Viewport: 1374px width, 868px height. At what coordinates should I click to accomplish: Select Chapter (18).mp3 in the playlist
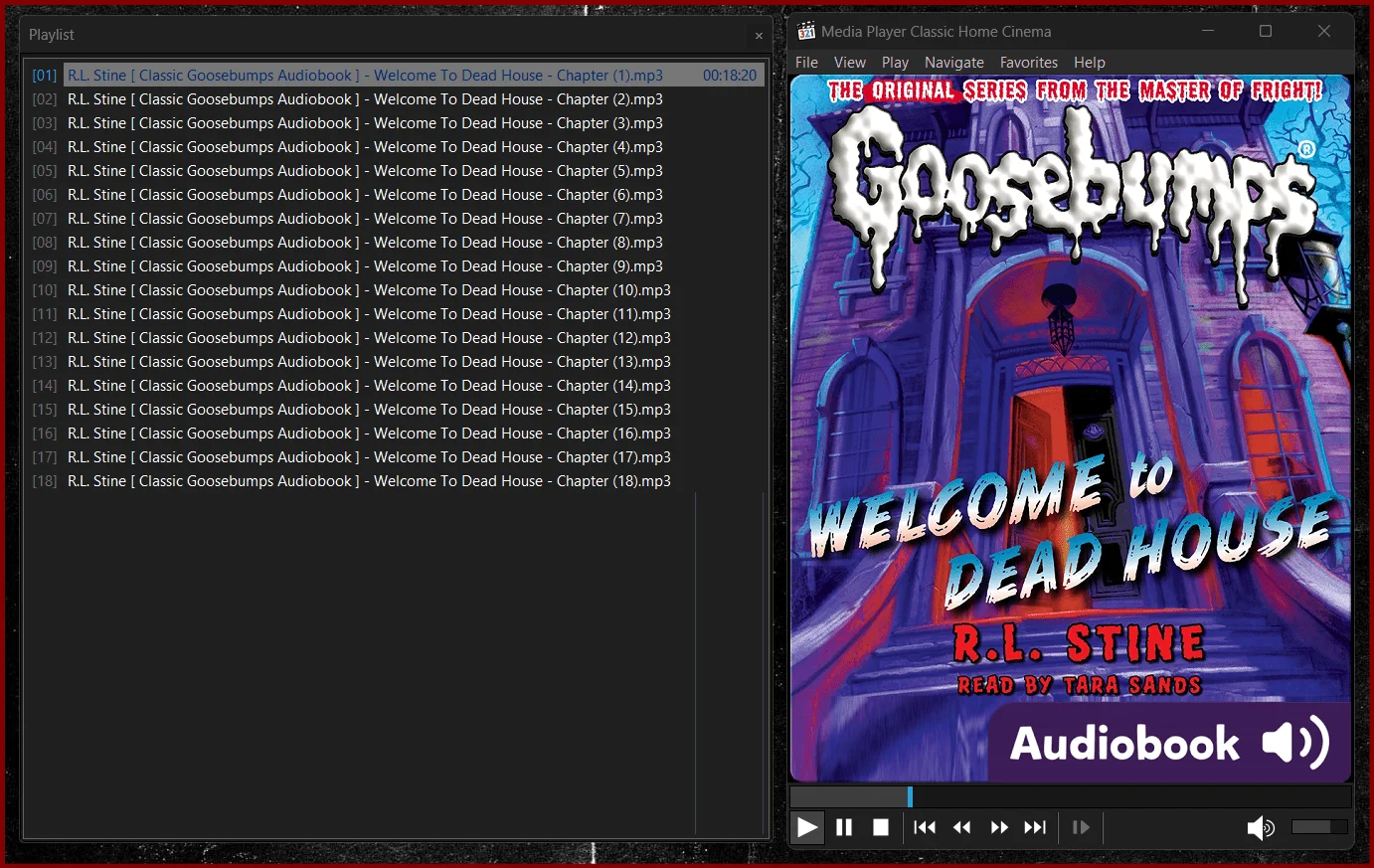[369, 481]
